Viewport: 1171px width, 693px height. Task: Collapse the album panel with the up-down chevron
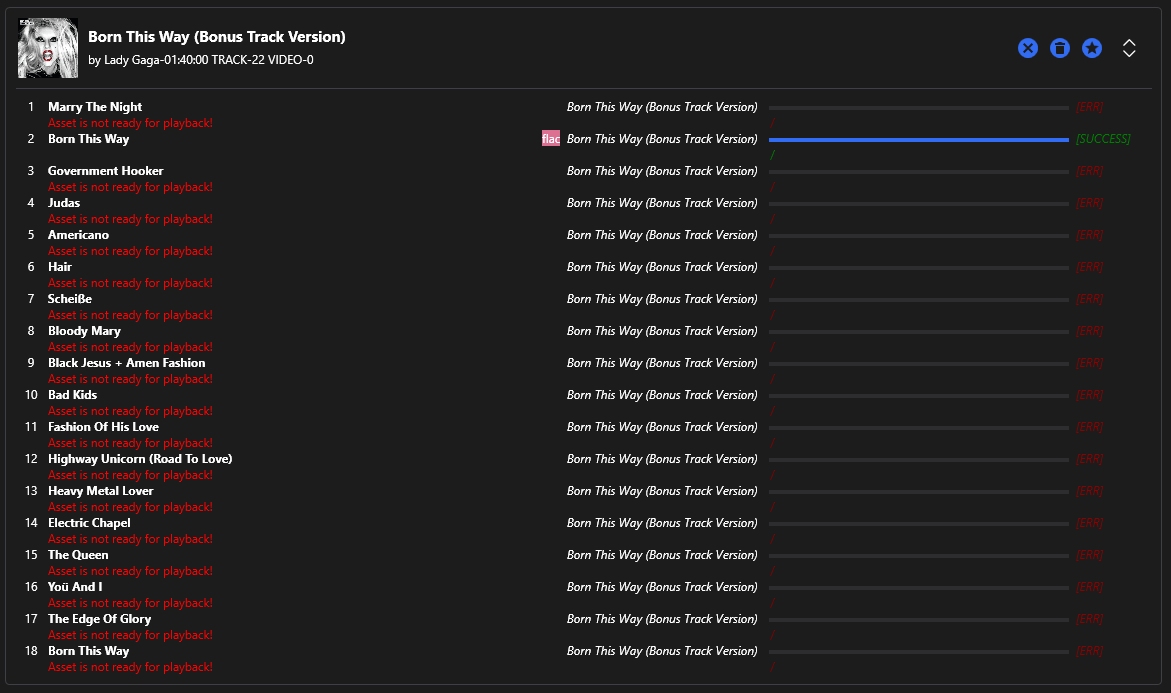(x=1129, y=49)
